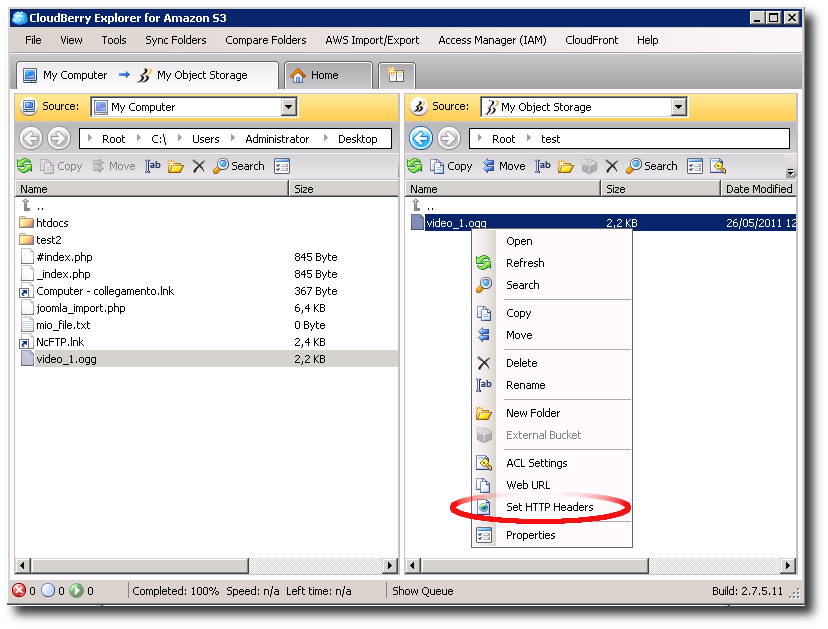Open the Help menu
828x629 pixels.
pyautogui.click(x=647, y=40)
